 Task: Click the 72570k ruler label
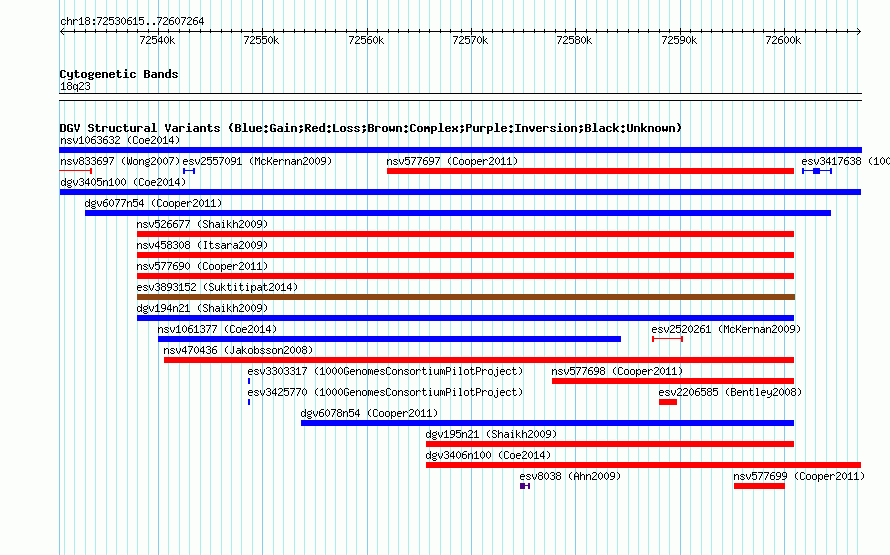coord(471,40)
